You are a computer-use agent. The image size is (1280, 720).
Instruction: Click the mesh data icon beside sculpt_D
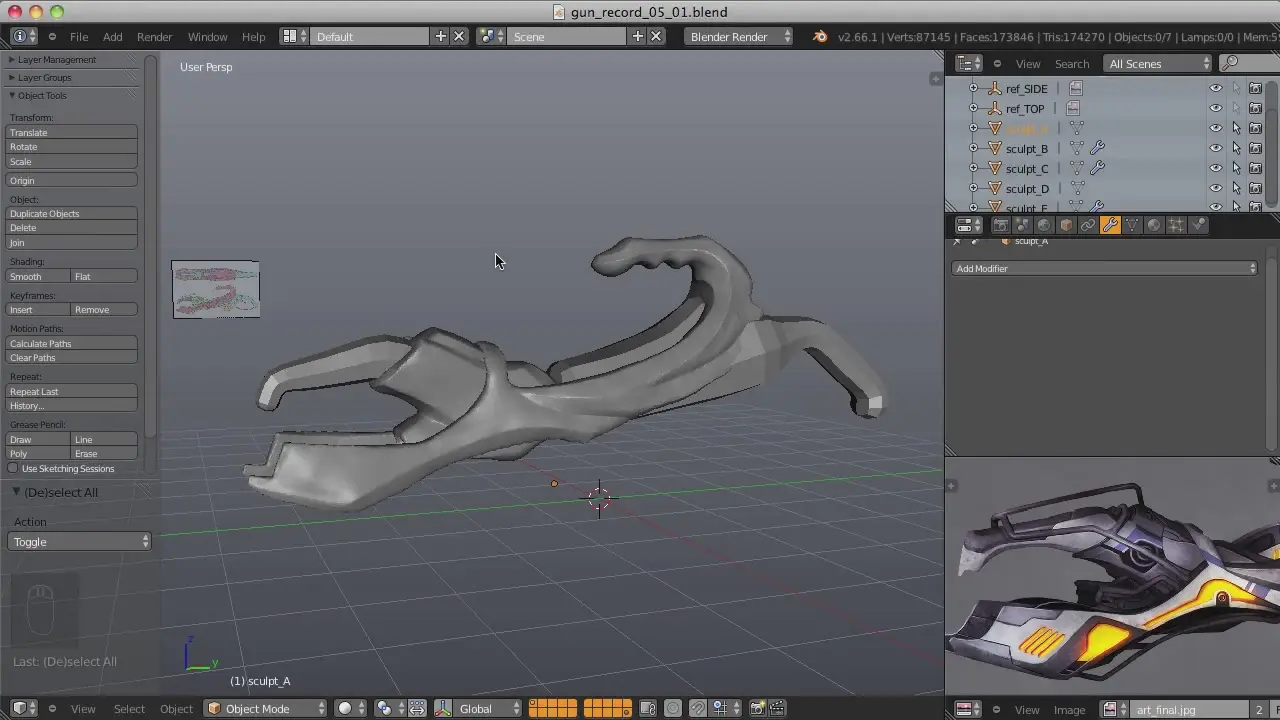(x=1077, y=188)
